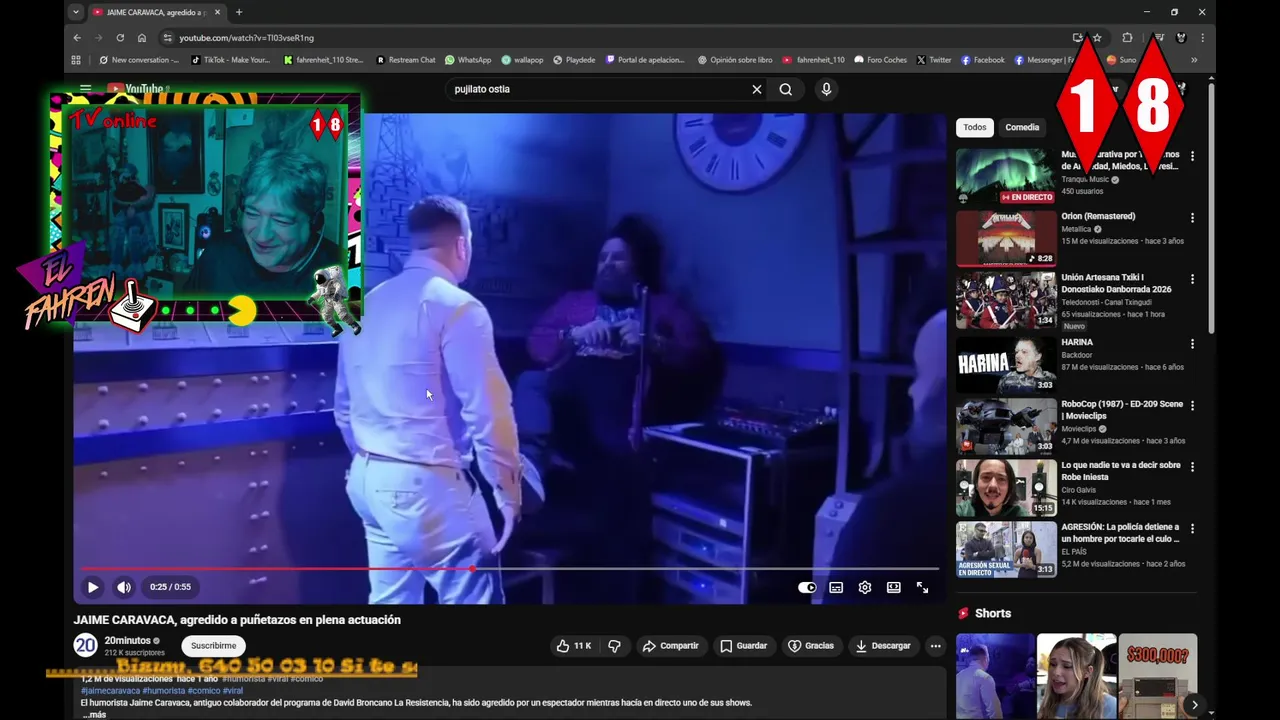Screen dimensions: 1280x720
Task: Open the player settings gear
Action: (865, 588)
